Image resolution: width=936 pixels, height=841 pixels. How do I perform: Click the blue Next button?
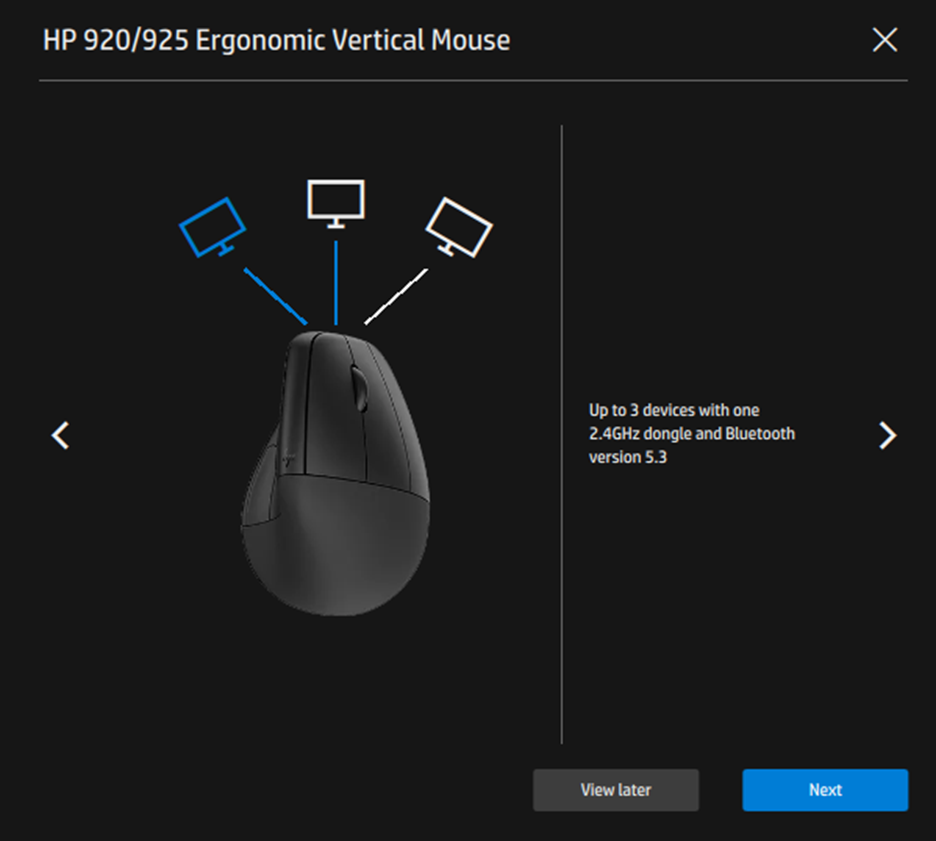(x=825, y=790)
